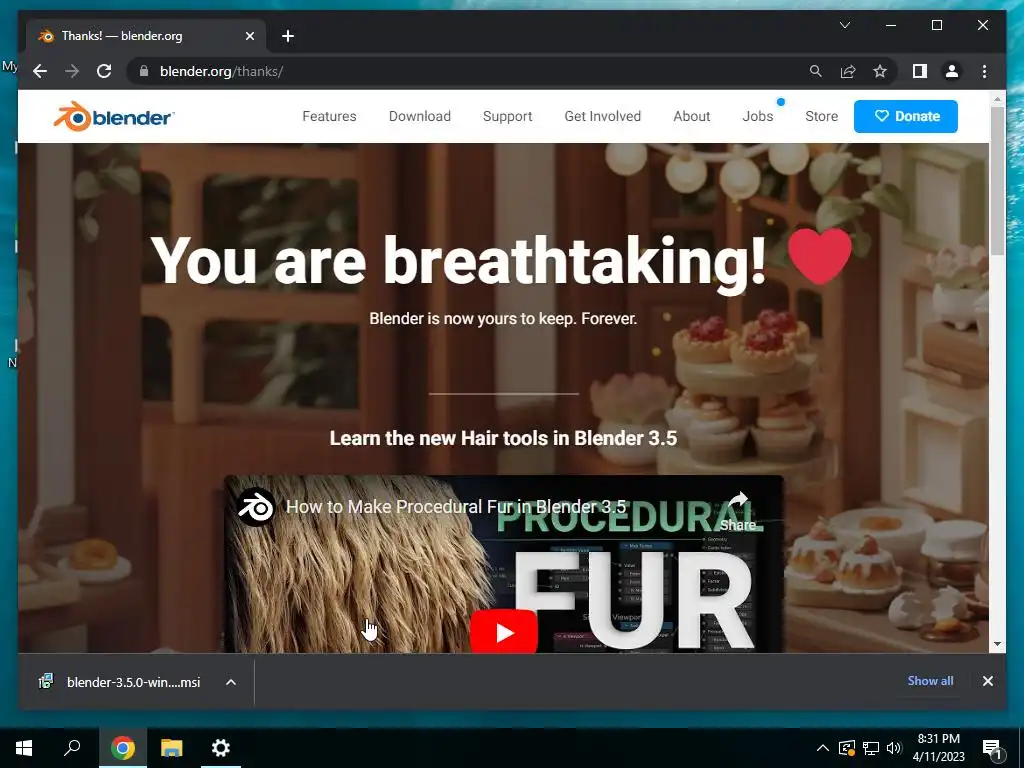The height and width of the screenshot is (768, 1024).
Task: Open the notification center icon
Action: pyautogui.click(x=992, y=748)
